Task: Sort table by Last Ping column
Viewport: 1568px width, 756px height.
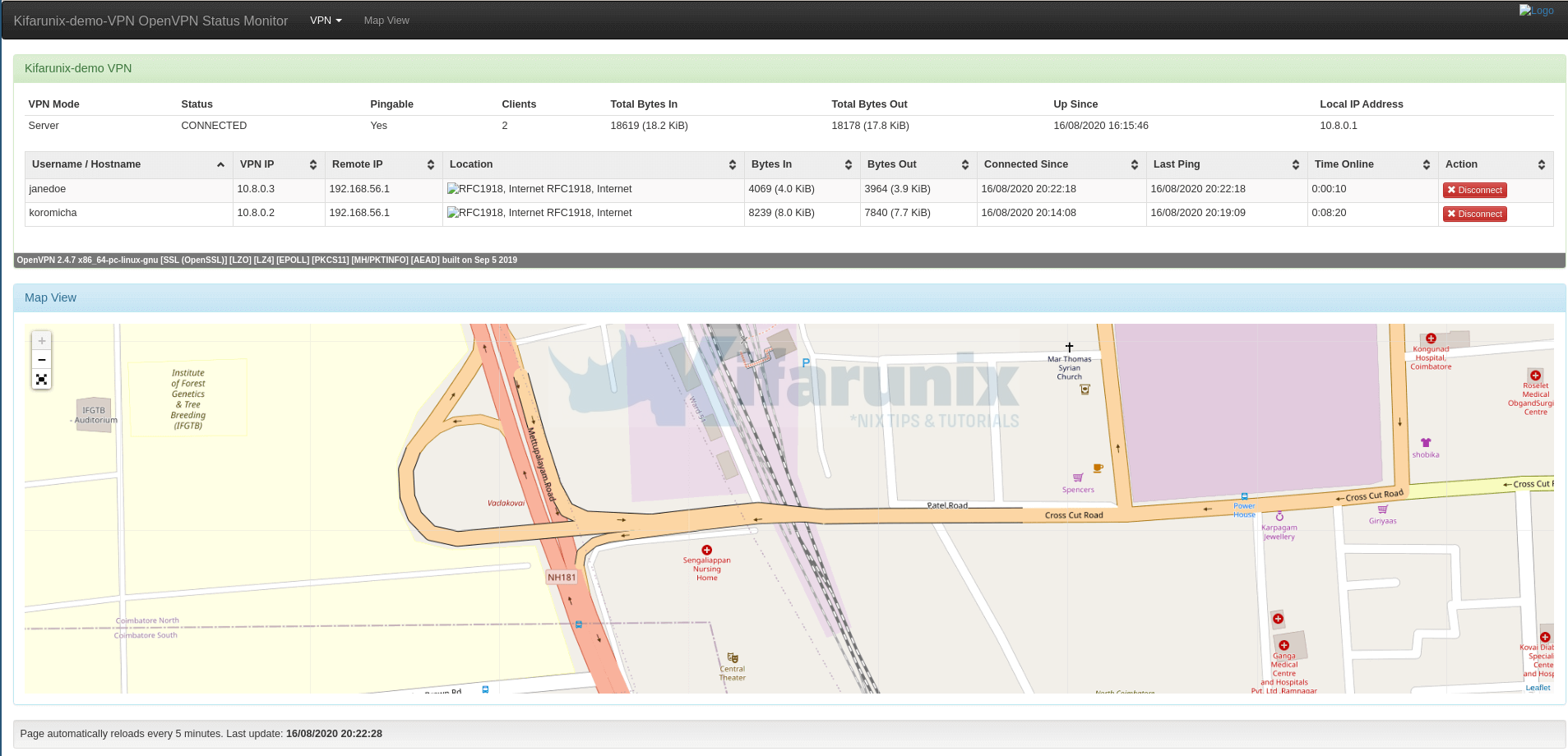Action: click(x=1227, y=164)
